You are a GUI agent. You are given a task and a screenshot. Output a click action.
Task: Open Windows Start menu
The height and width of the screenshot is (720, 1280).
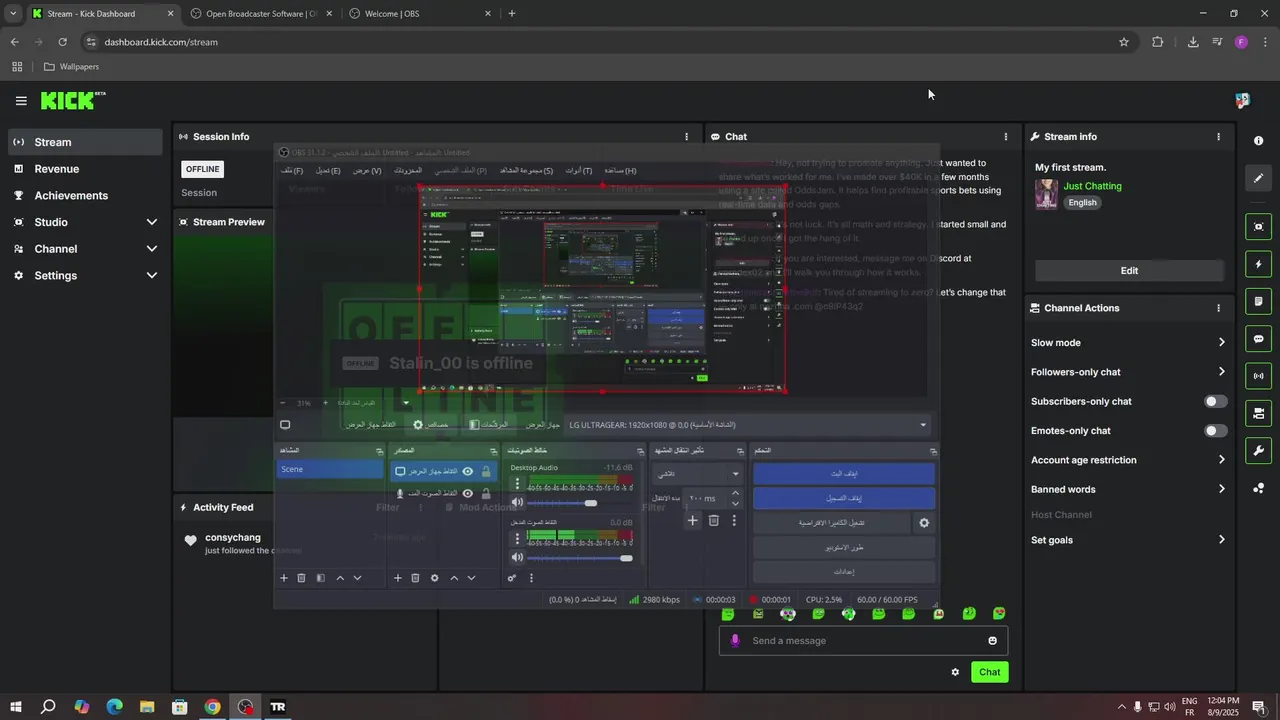pyautogui.click(x=16, y=707)
